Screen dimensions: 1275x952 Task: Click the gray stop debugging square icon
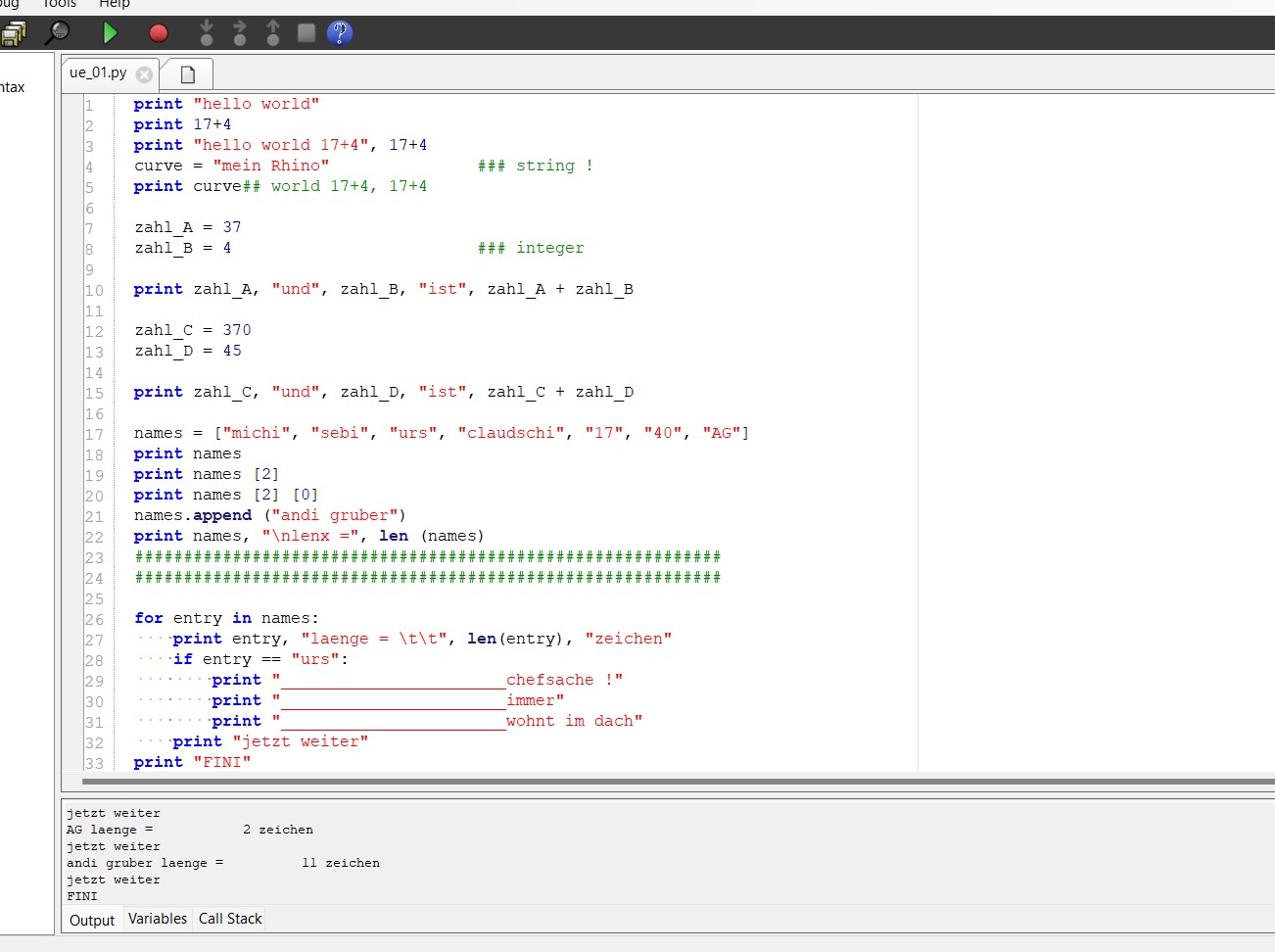[x=305, y=32]
